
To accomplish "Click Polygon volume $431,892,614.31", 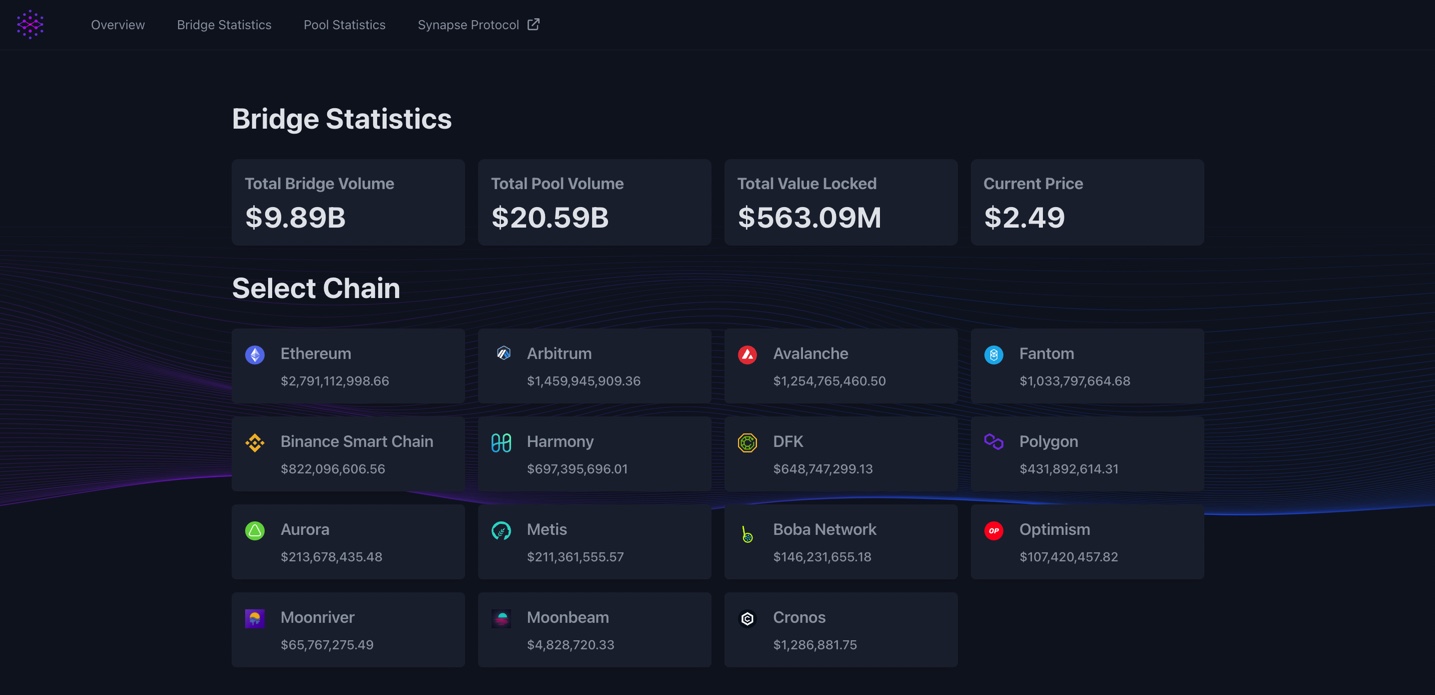I will (x=1069, y=469).
